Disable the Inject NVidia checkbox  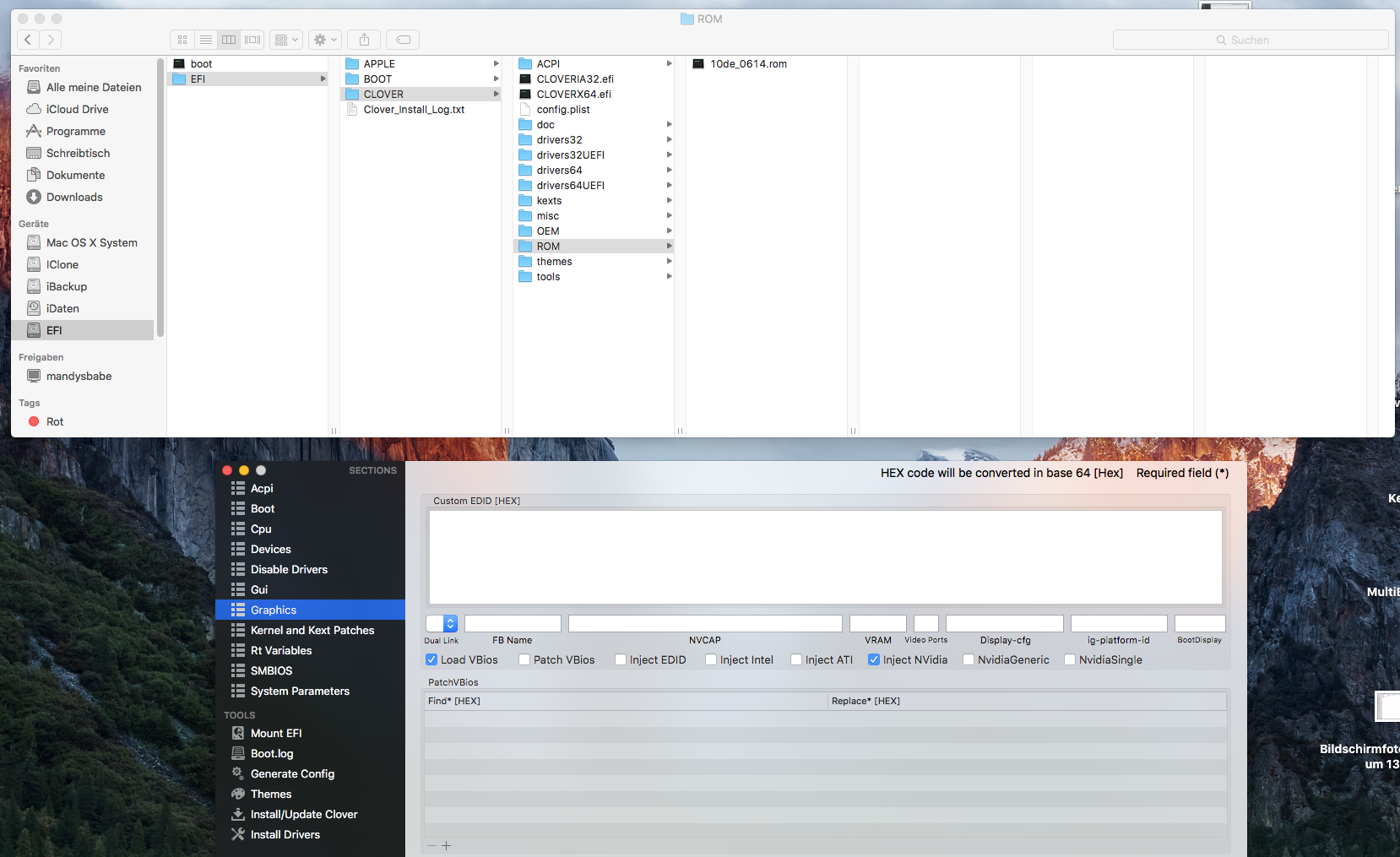874,659
